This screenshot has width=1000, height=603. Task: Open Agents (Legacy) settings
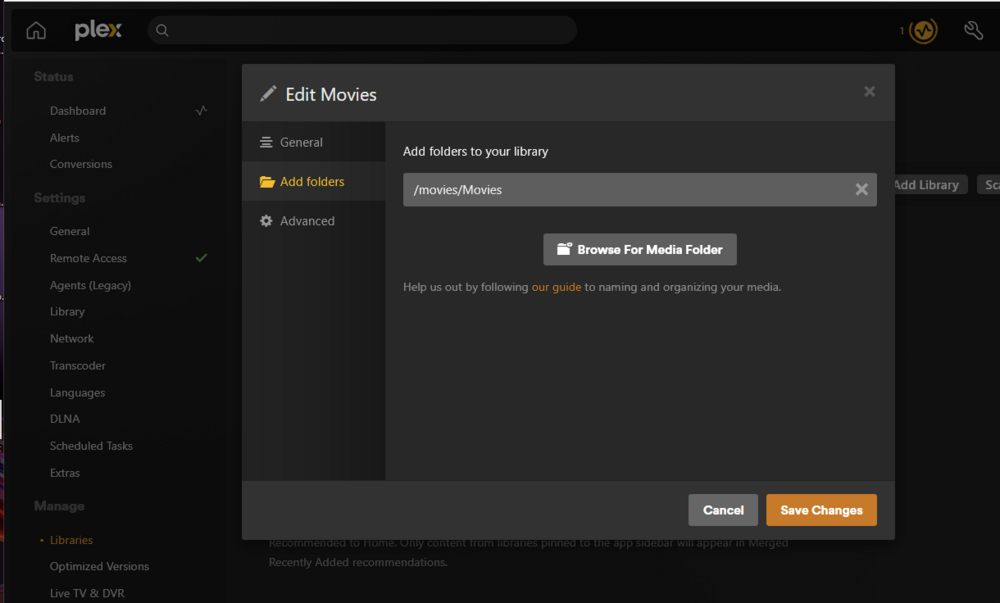click(x=91, y=285)
